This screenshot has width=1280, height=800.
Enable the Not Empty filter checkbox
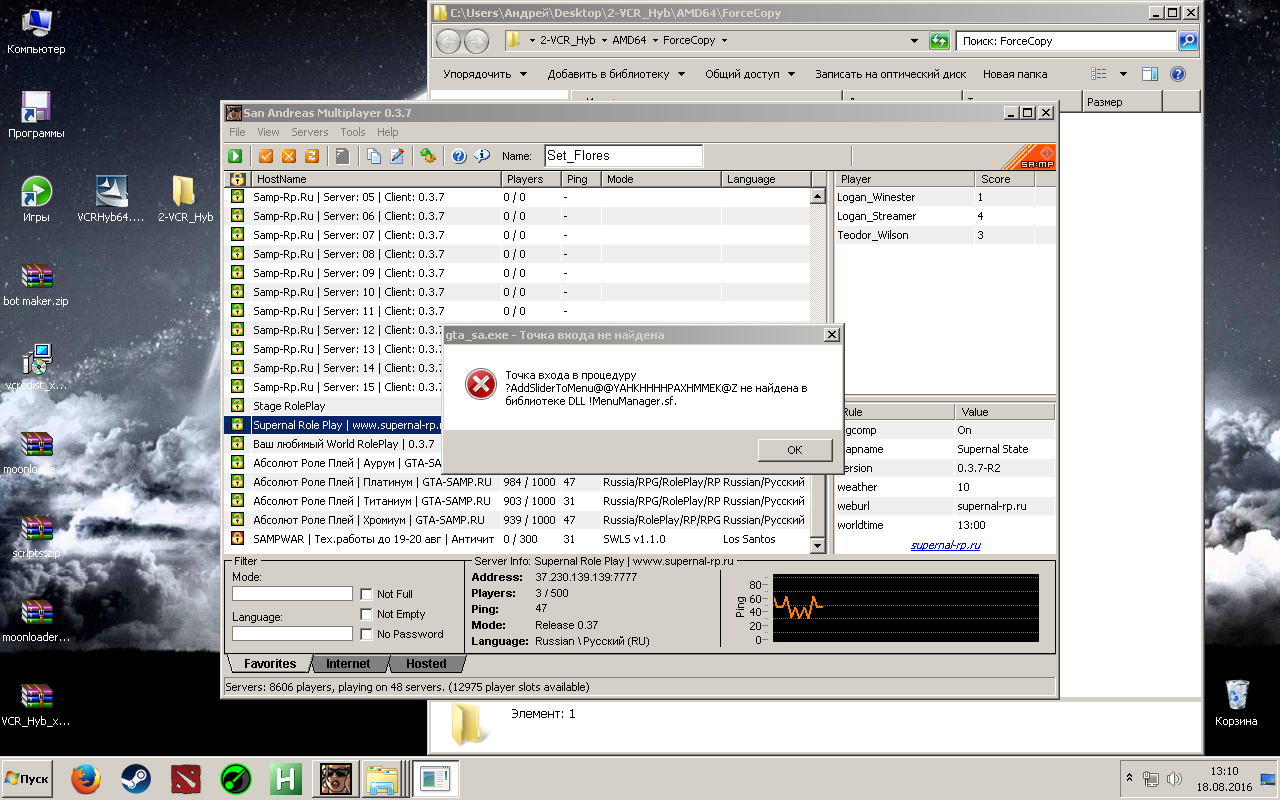[367, 614]
